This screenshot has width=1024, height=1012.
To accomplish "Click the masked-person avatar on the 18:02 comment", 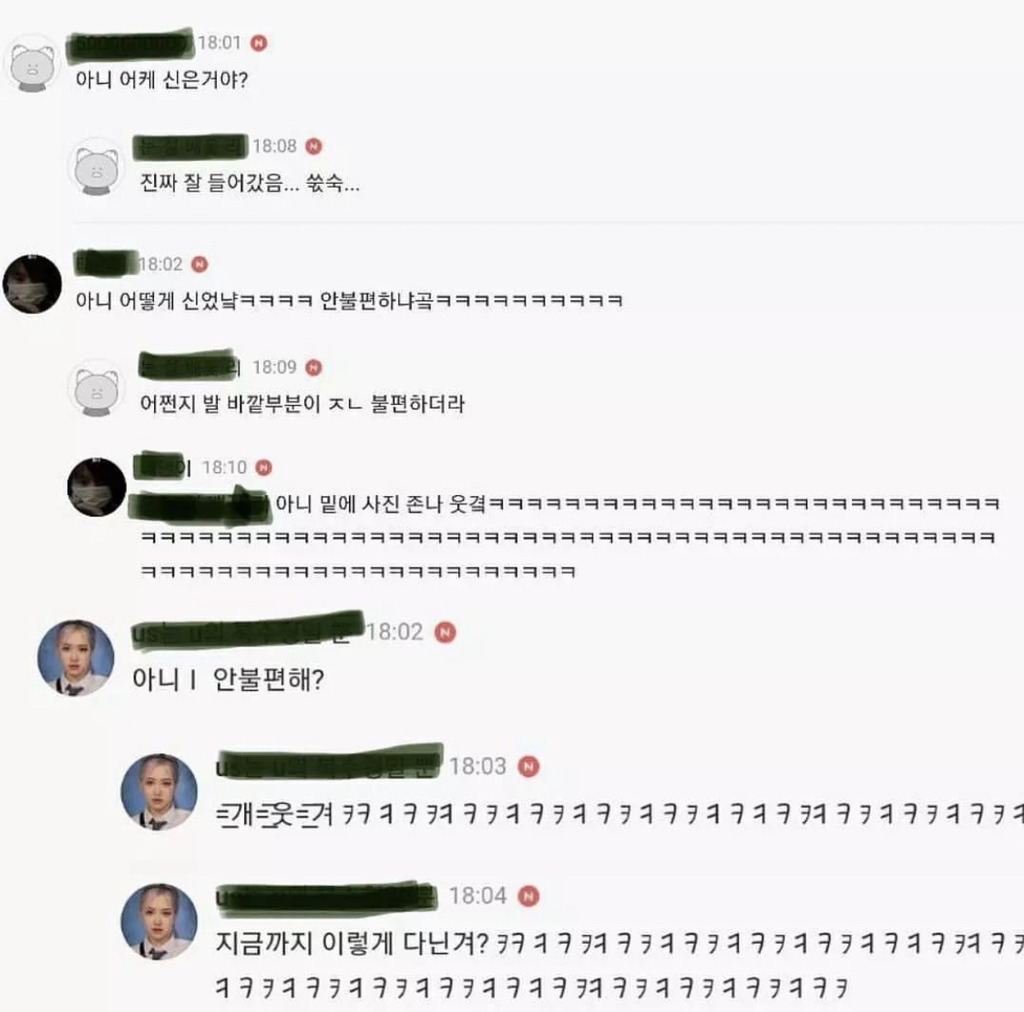I will click(32, 284).
